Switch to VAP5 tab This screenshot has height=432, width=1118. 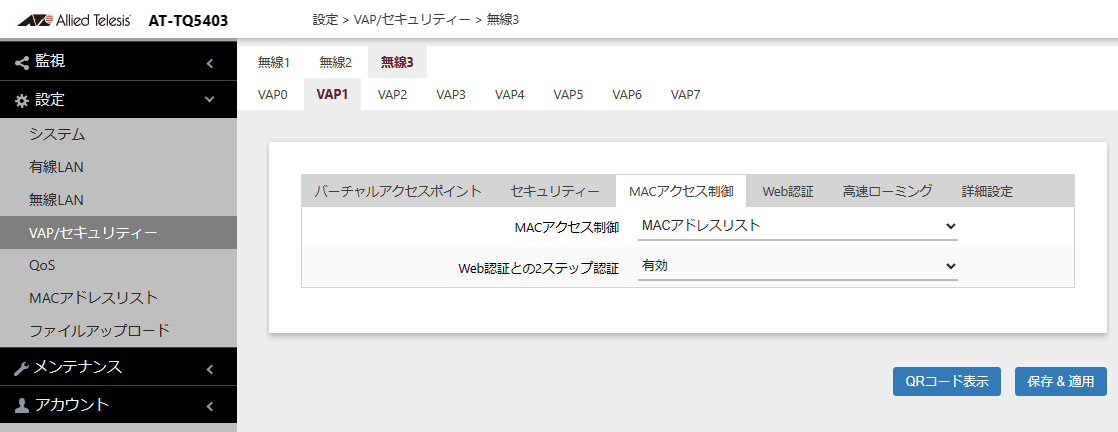coord(568,94)
